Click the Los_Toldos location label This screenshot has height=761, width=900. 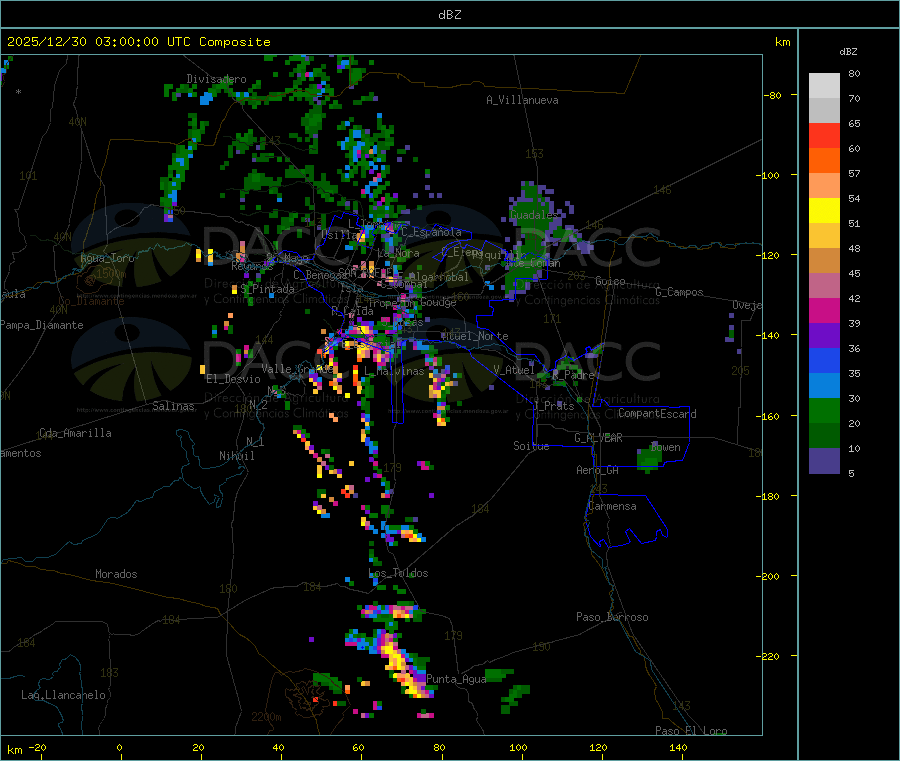pos(398,573)
